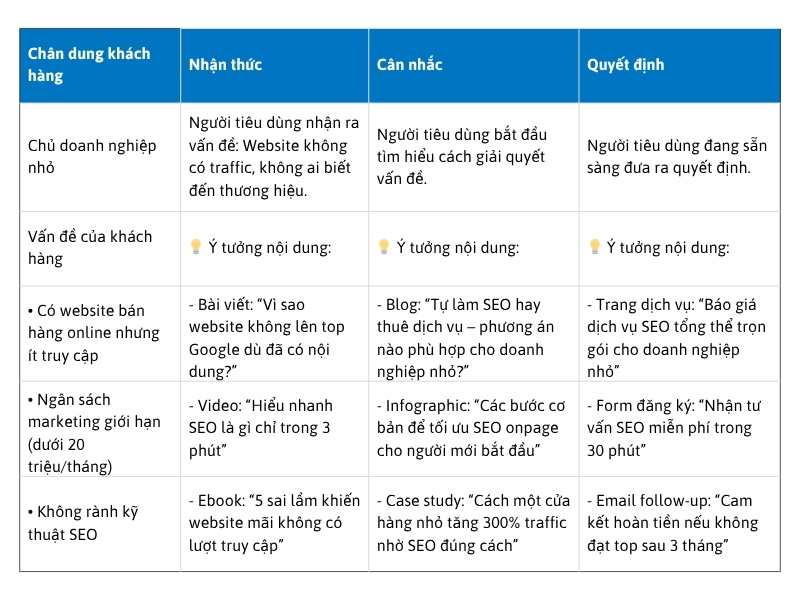Select the "Hiểu nhanh SEO là gì" video cell
Image resolution: width=800 pixels, height=600 pixels.
tap(274, 428)
